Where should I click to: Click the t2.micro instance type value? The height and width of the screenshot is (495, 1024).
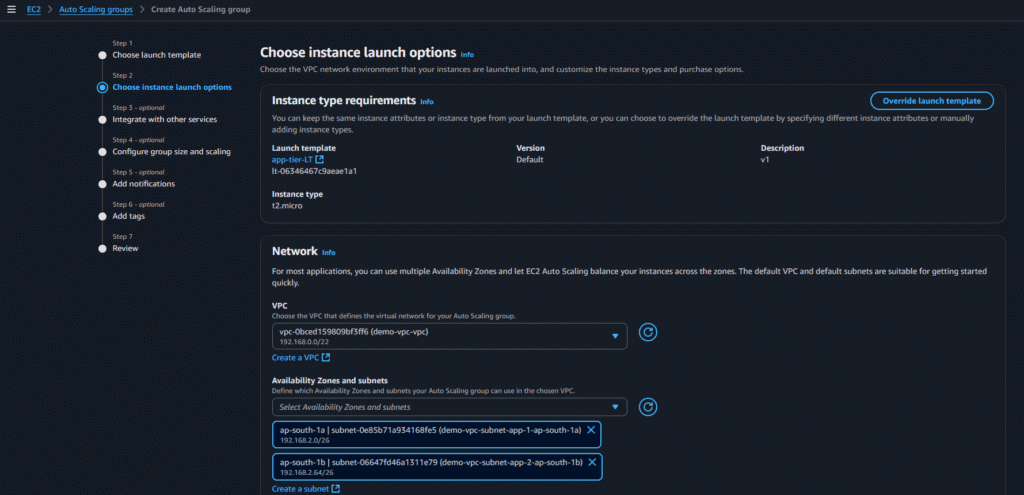tap(287, 206)
